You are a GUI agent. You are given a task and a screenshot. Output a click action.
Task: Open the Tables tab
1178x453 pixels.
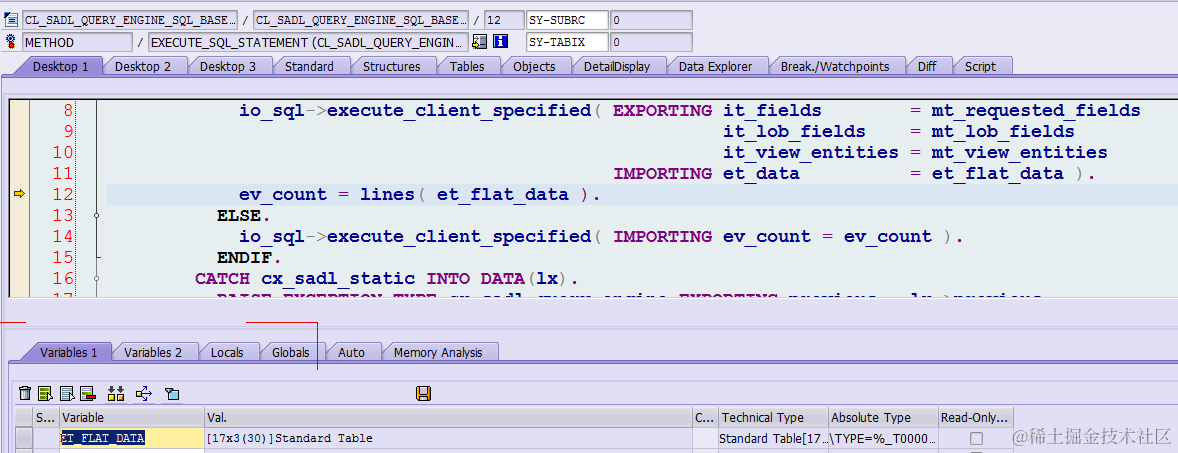click(x=467, y=66)
